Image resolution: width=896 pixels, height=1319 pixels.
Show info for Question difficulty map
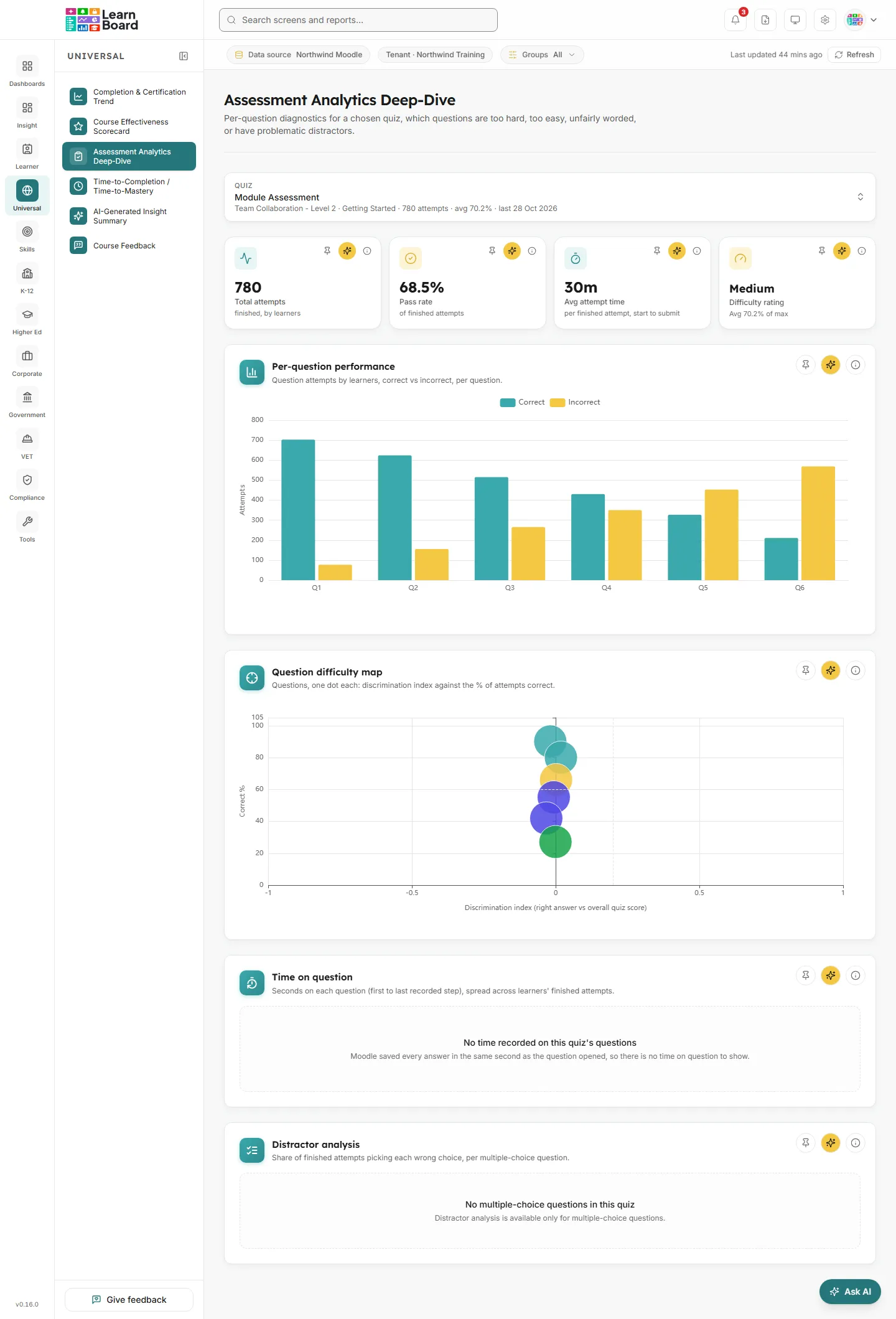(856, 670)
